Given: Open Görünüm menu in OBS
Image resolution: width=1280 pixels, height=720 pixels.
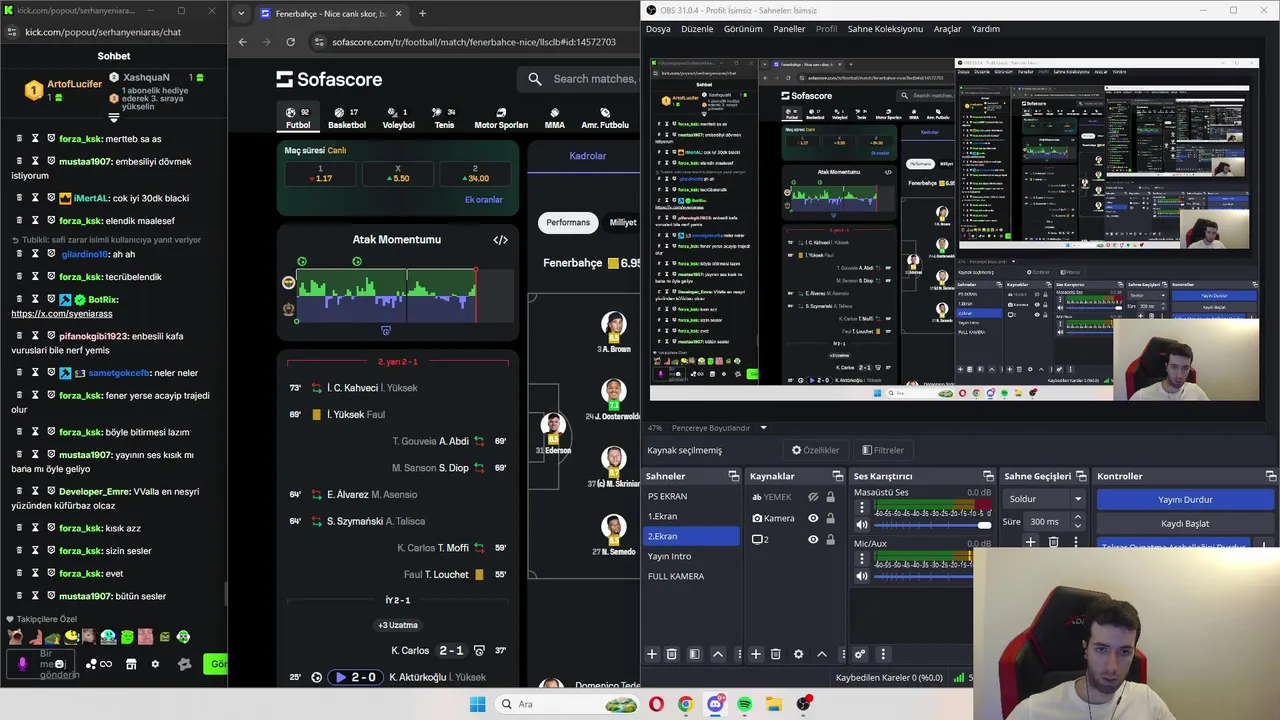Looking at the screenshot, I should (x=743, y=29).
